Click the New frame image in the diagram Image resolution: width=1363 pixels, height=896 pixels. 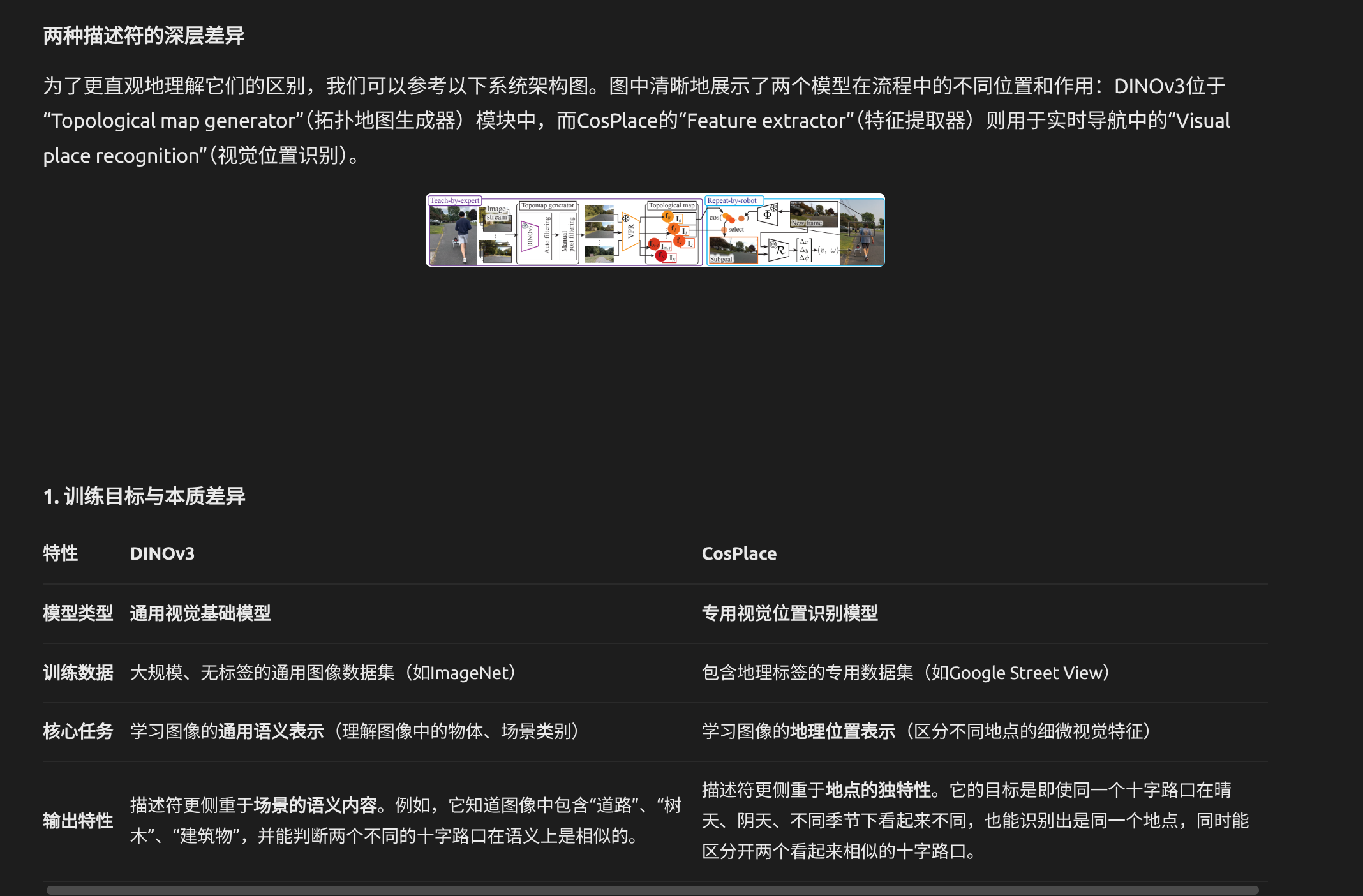click(x=813, y=214)
